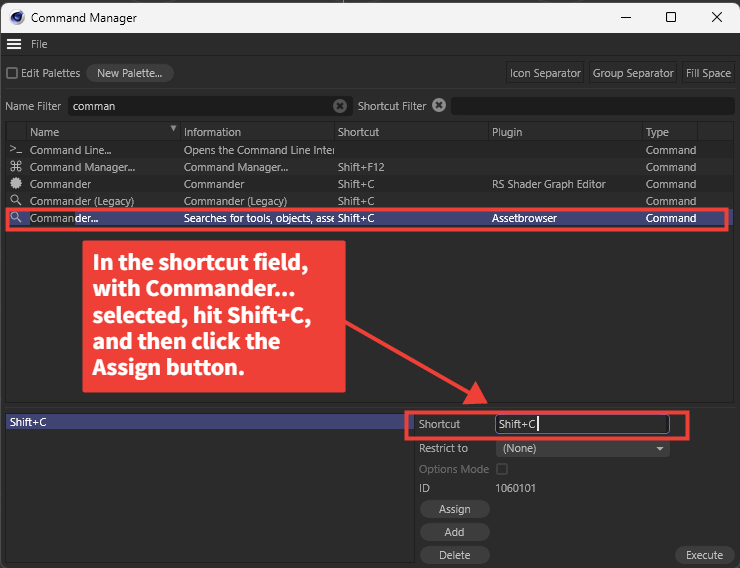Click the Add button
Image resolution: width=740 pixels, height=568 pixels.
(454, 532)
